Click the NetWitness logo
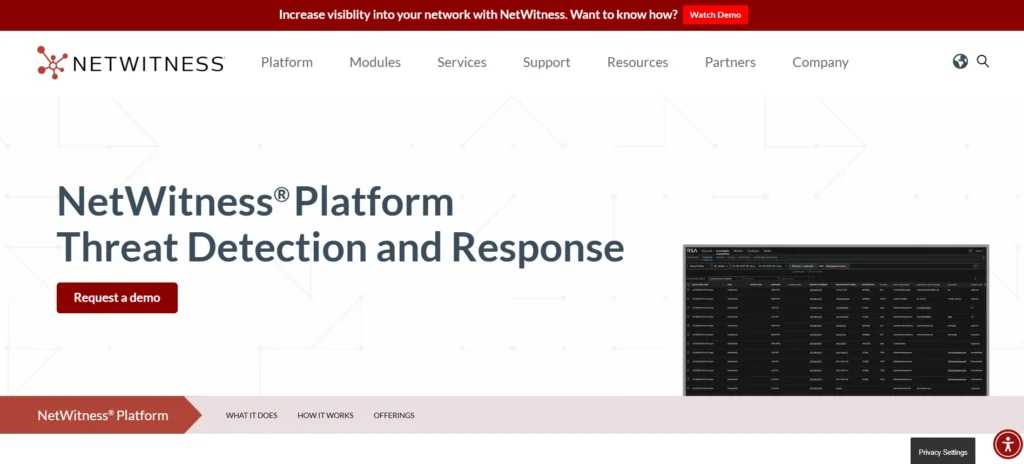Viewport: 1024px width, 464px height. click(131, 63)
